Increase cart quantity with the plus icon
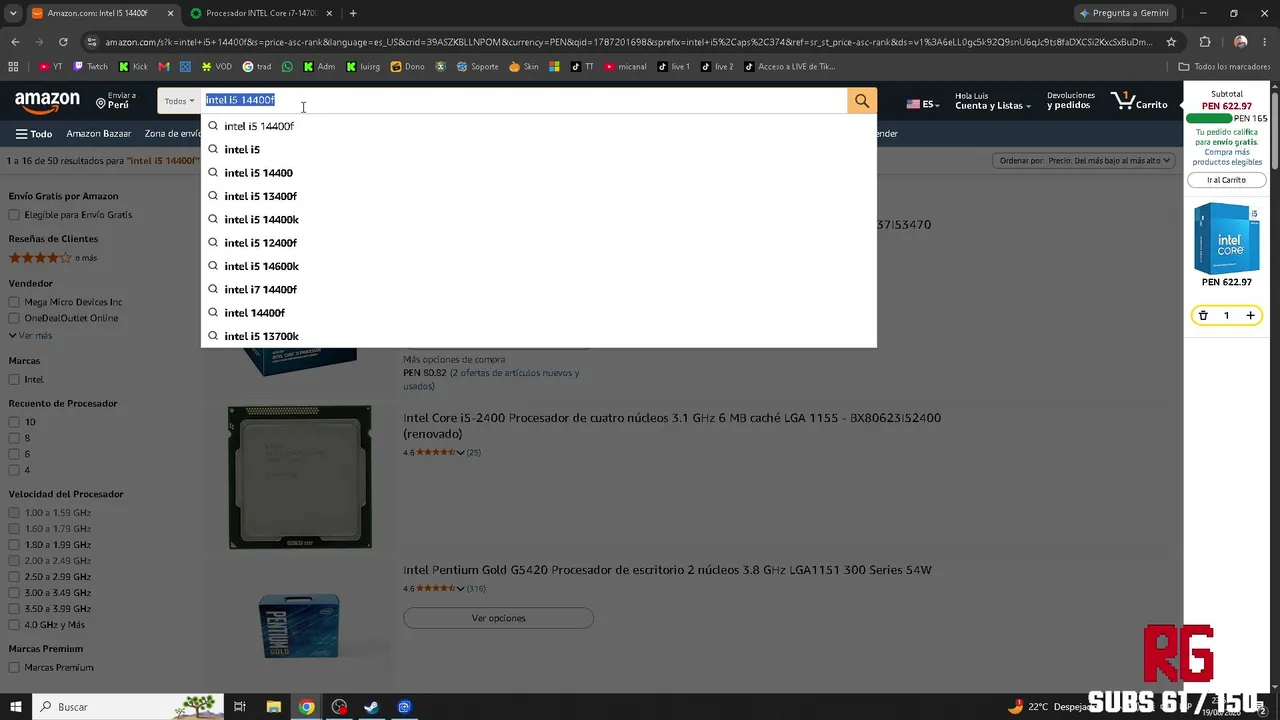 pyautogui.click(x=1250, y=316)
